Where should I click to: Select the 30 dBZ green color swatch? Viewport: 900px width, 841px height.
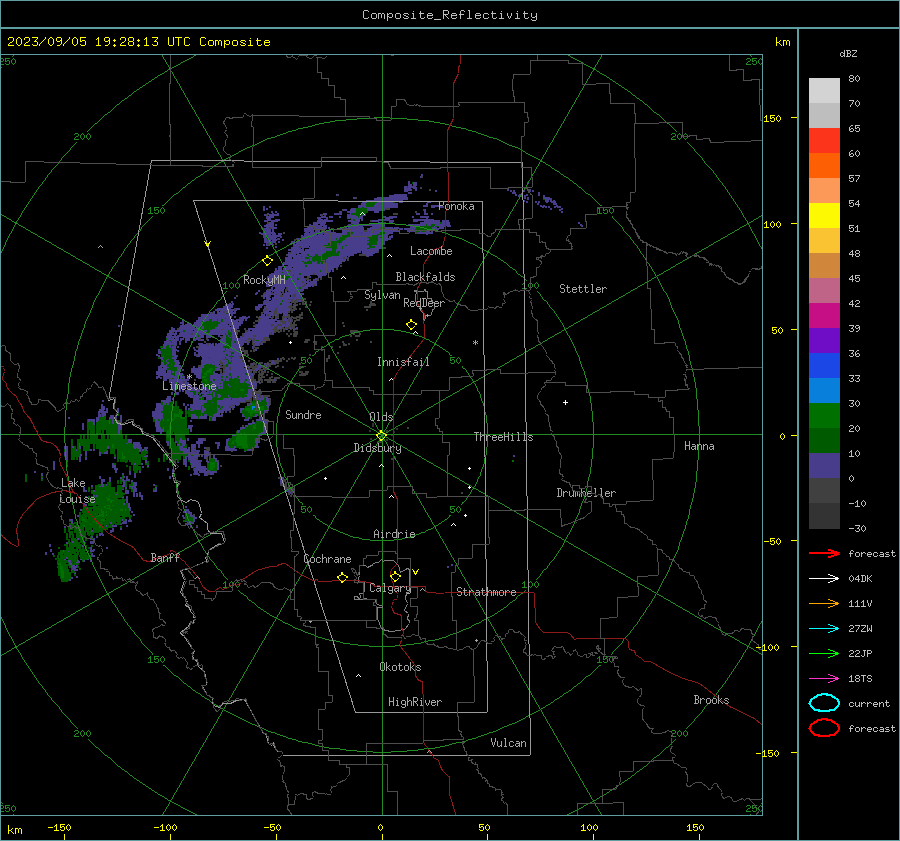(x=824, y=416)
